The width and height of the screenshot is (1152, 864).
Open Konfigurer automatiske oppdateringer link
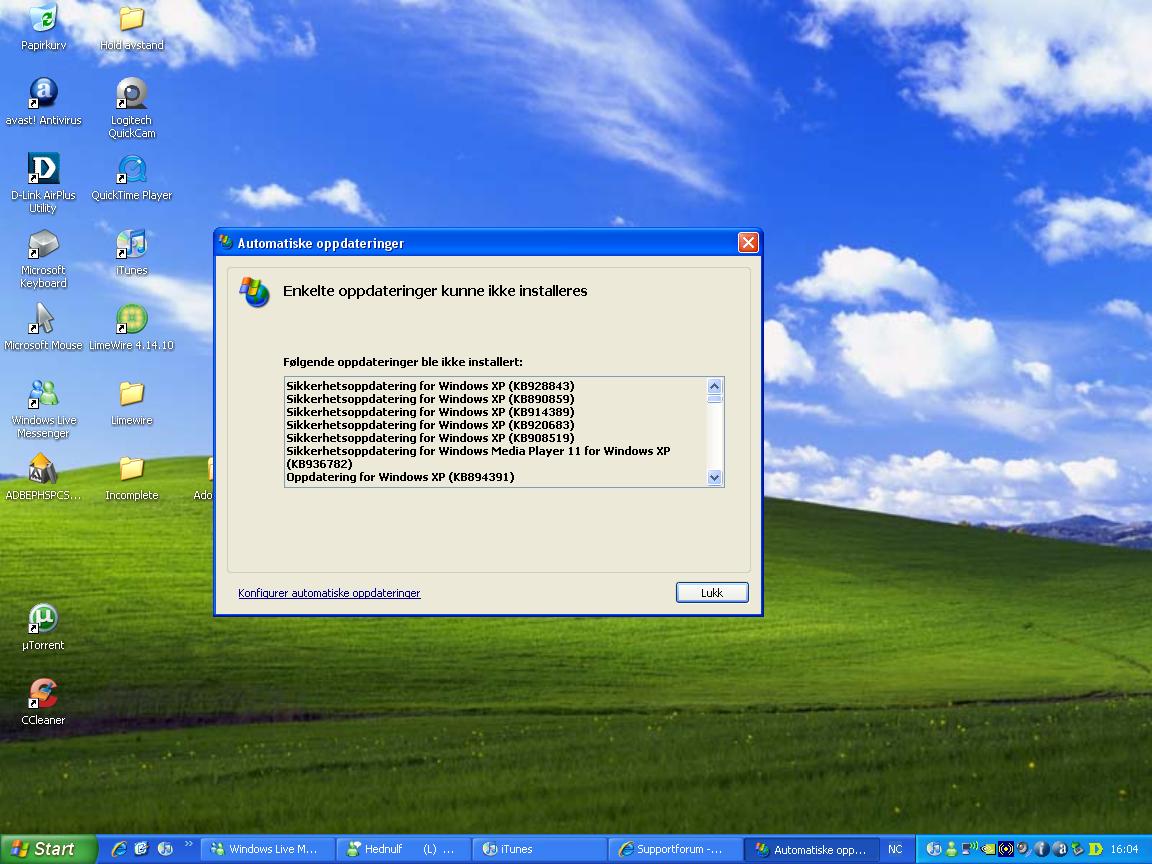329,593
